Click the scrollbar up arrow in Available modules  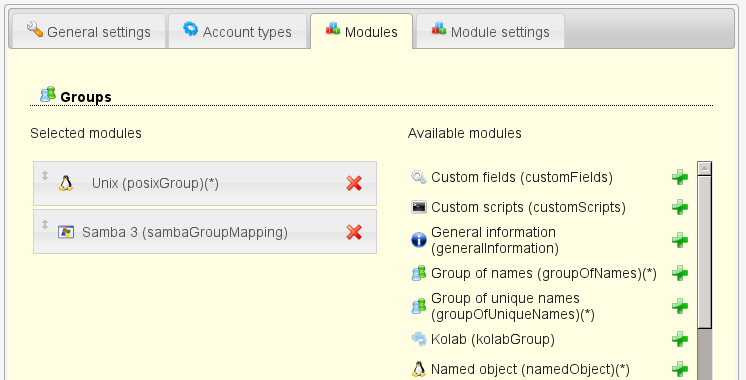(x=705, y=168)
